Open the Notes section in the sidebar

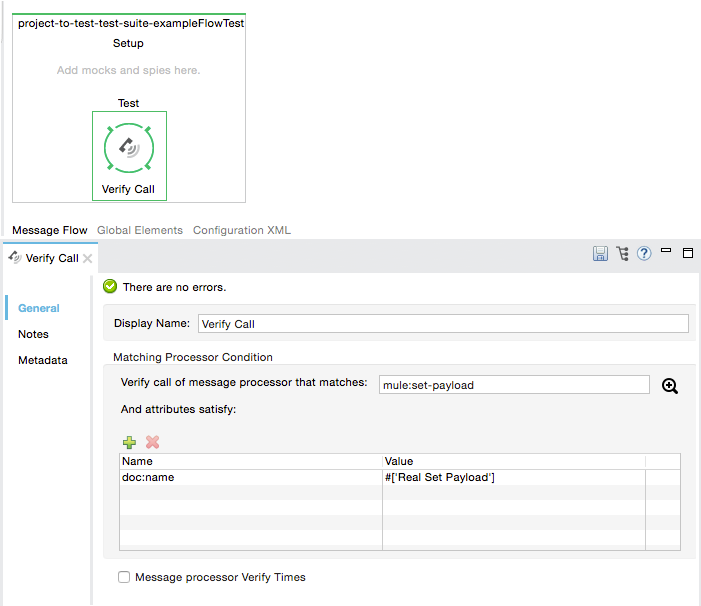click(34, 334)
